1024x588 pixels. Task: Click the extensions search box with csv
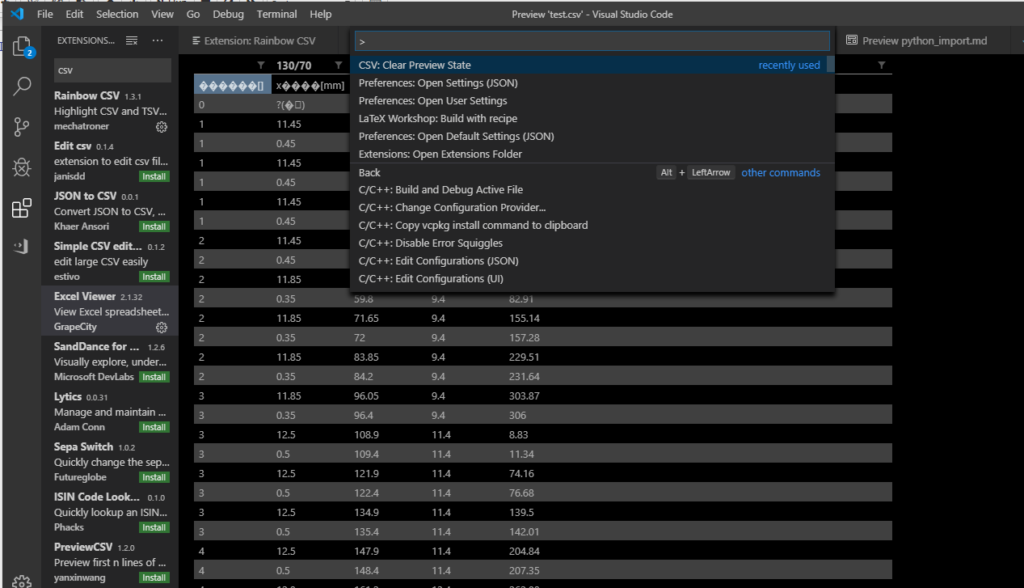[x=112, y=71]
